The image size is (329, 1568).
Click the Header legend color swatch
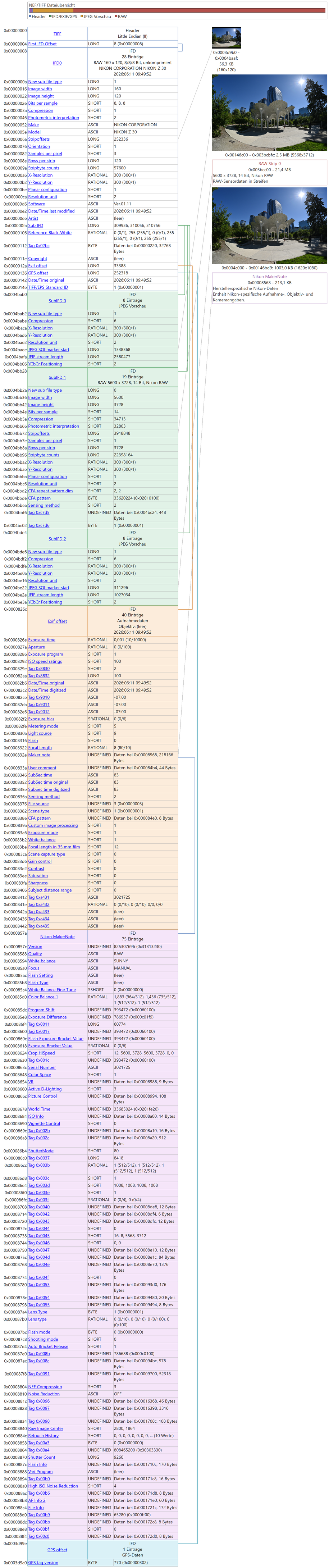(x=31, y=17)
